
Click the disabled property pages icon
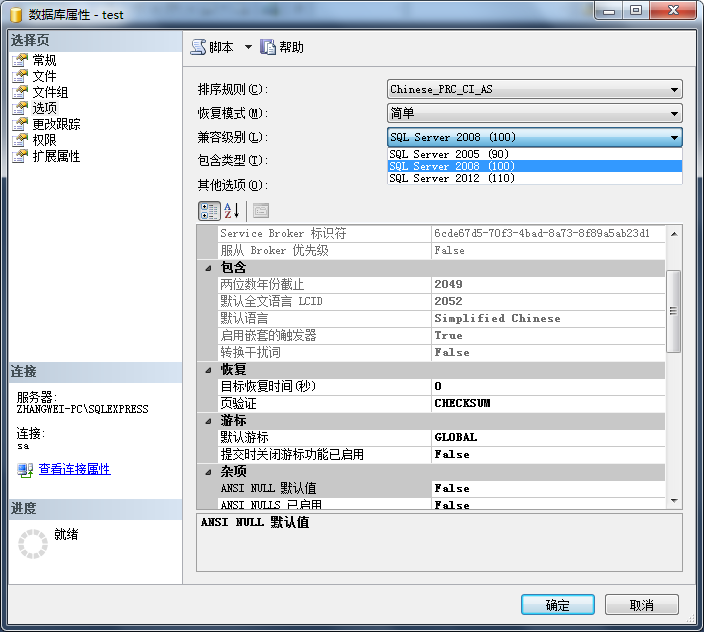pyautogui.click(x=261, y=211)
